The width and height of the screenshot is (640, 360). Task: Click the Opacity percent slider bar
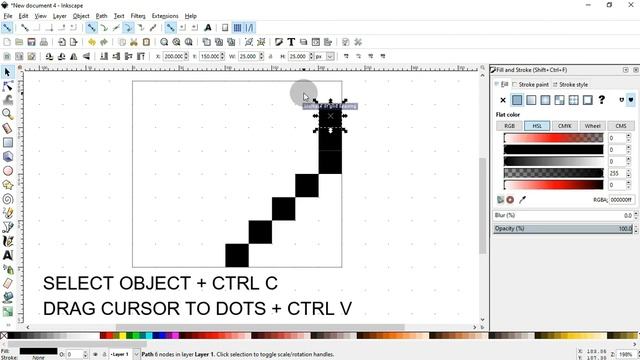pos(563,229)
